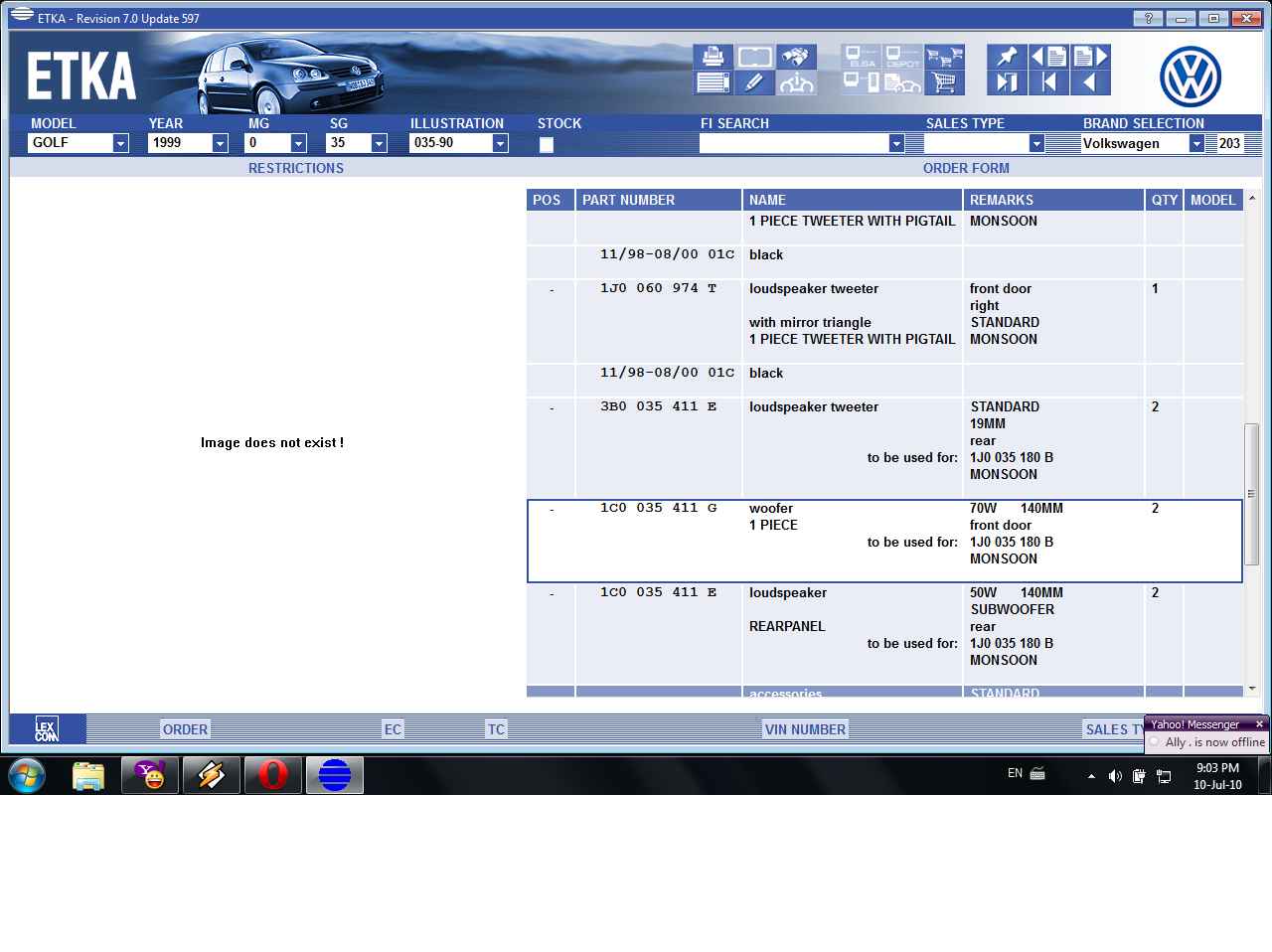This screenshot has height=952, width=1272.
Task: Click the EN language indicator
Action: pos(1015,773)
